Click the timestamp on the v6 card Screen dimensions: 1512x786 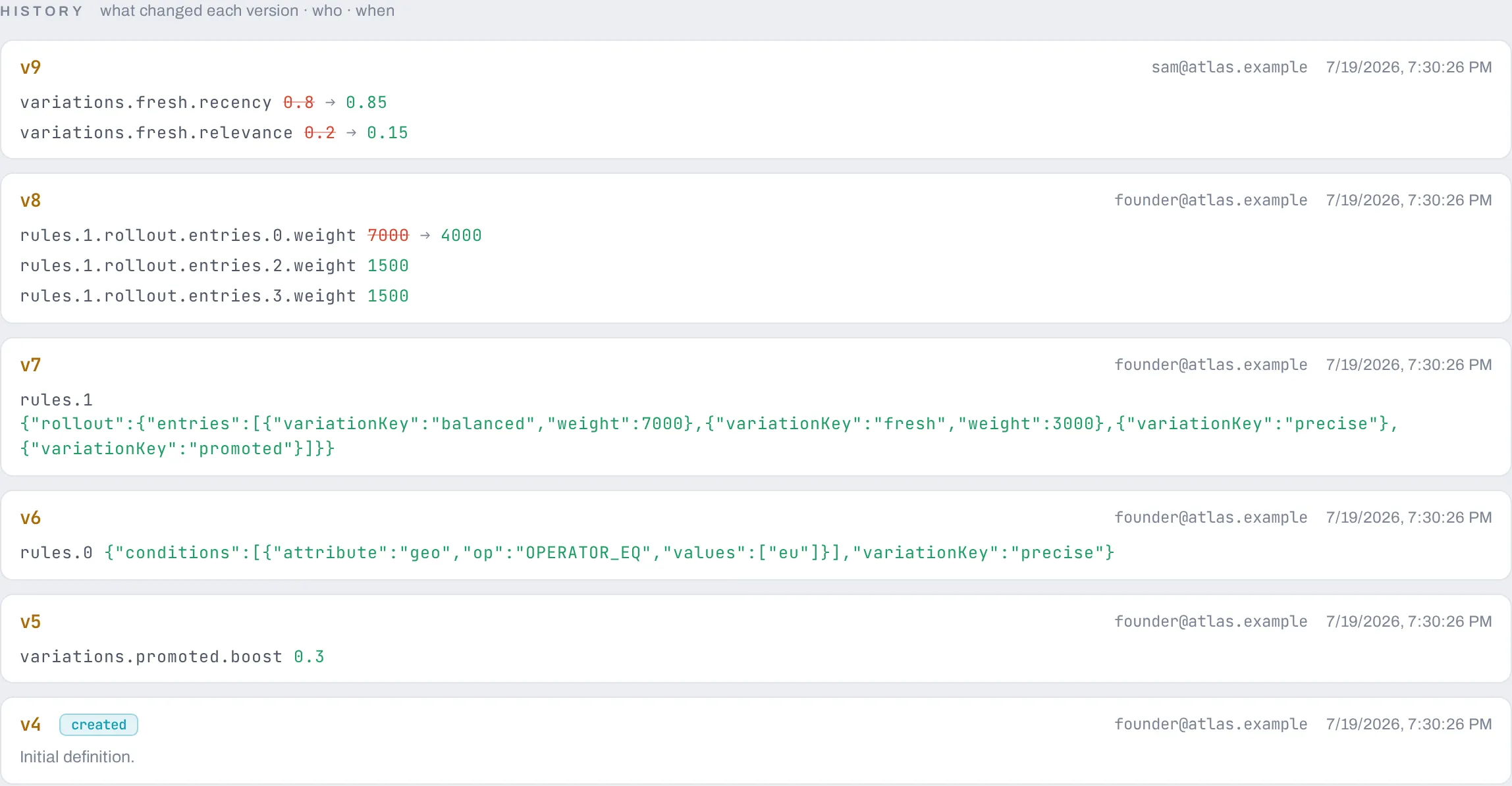(x=1409, y=517)
